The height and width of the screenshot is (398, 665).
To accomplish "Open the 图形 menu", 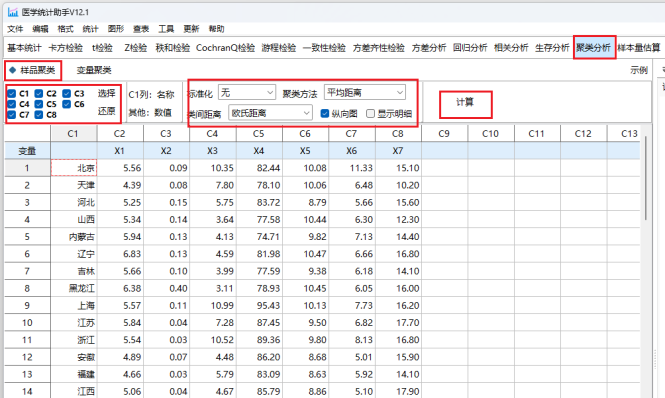I will click(x=115, y=29).
